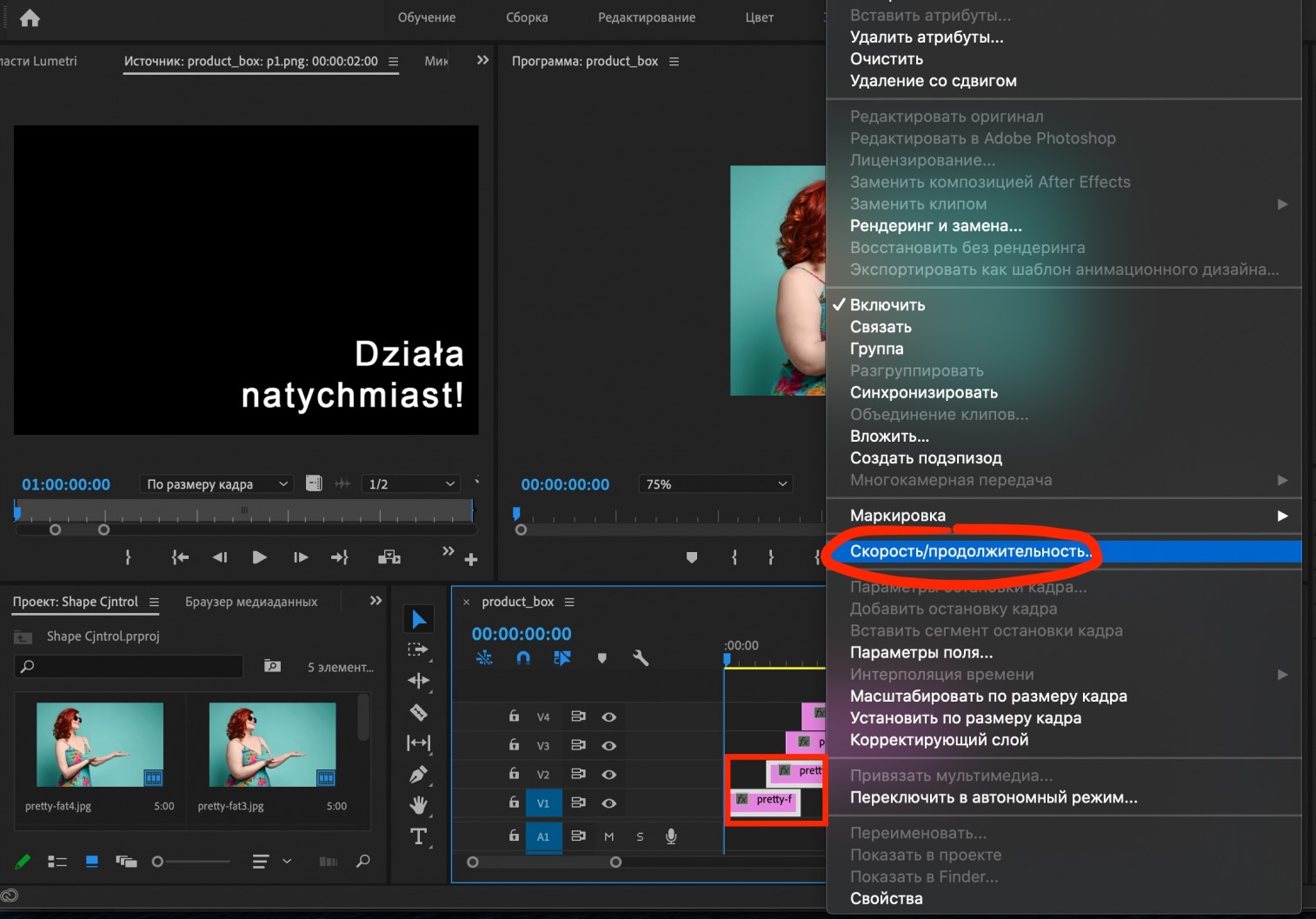Open the Редактирование workspace tab
Screen dimensions: 1316x919
click(647, 17)
